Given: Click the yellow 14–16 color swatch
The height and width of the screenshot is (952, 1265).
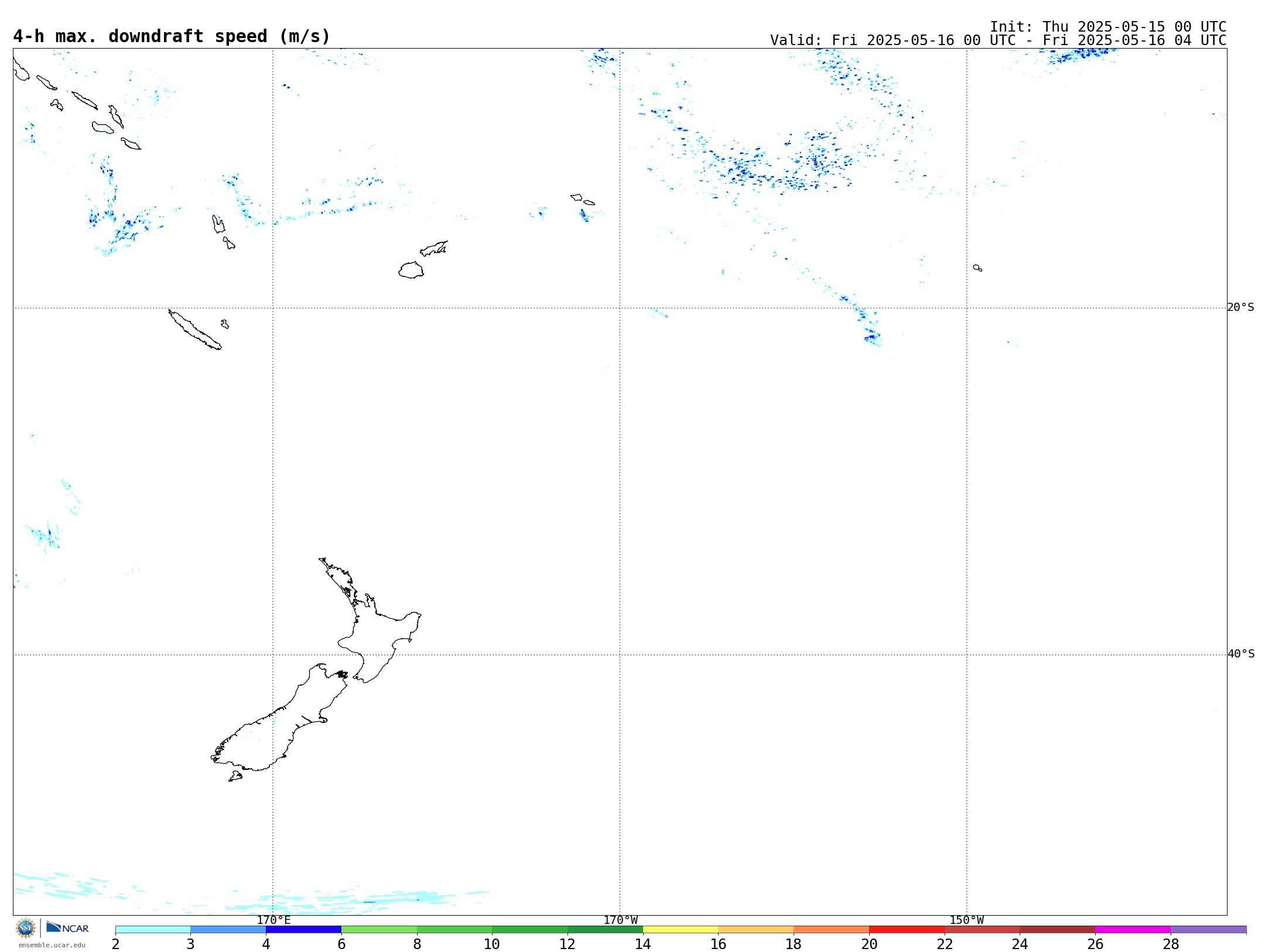Looking at the screenshot, I should 681,929.
